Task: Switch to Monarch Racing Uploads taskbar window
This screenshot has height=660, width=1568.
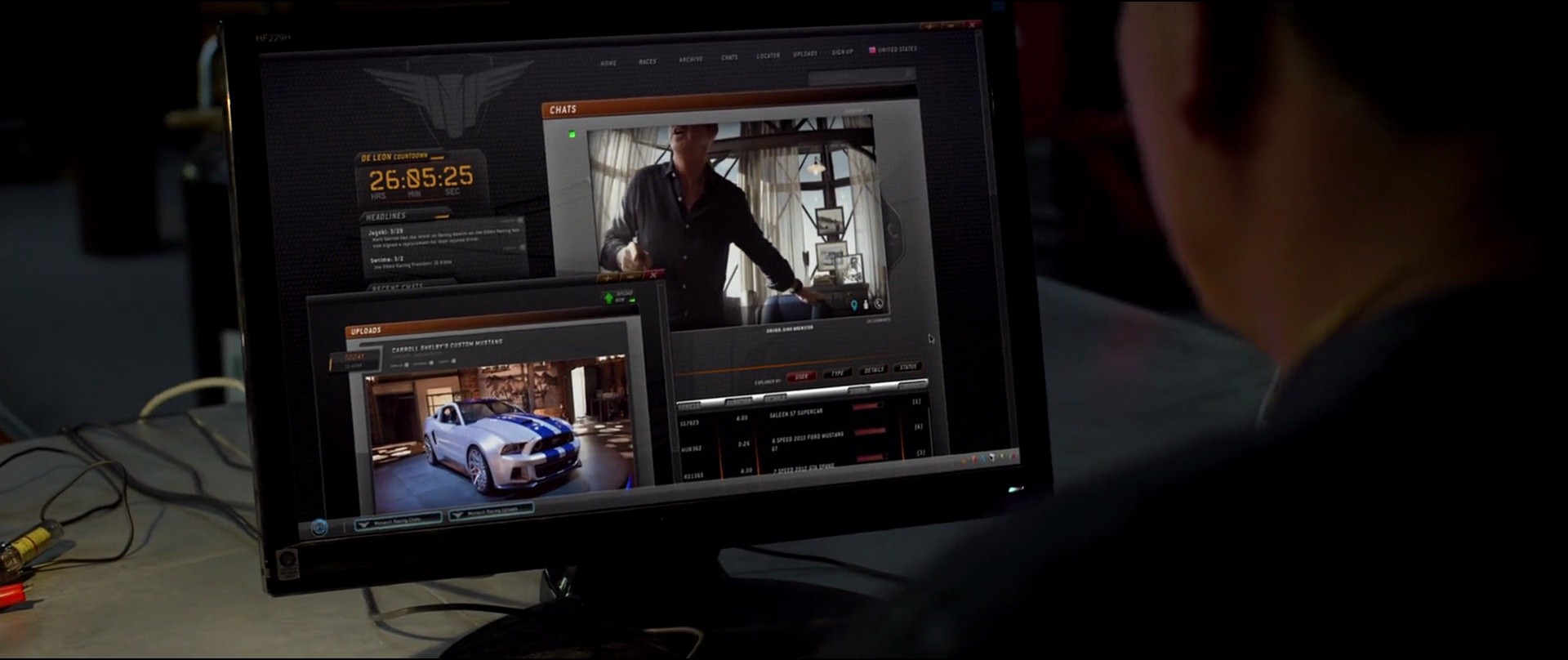Action: point(491,511)
